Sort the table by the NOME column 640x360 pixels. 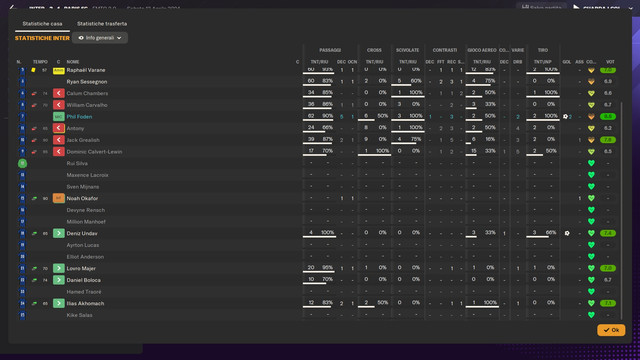coord(73,62)
